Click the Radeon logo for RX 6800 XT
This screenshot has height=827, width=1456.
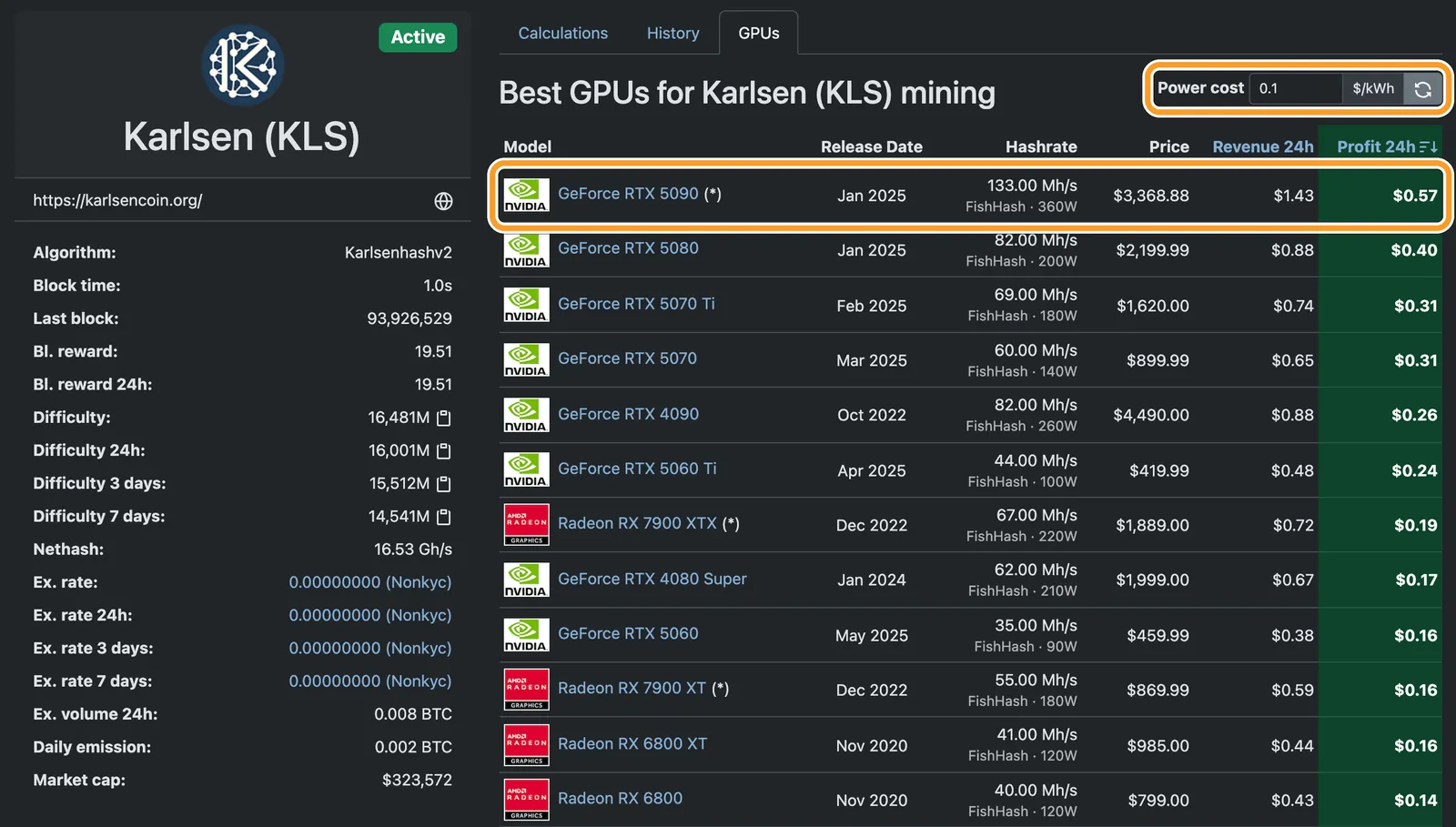click(x=526, y=745)
